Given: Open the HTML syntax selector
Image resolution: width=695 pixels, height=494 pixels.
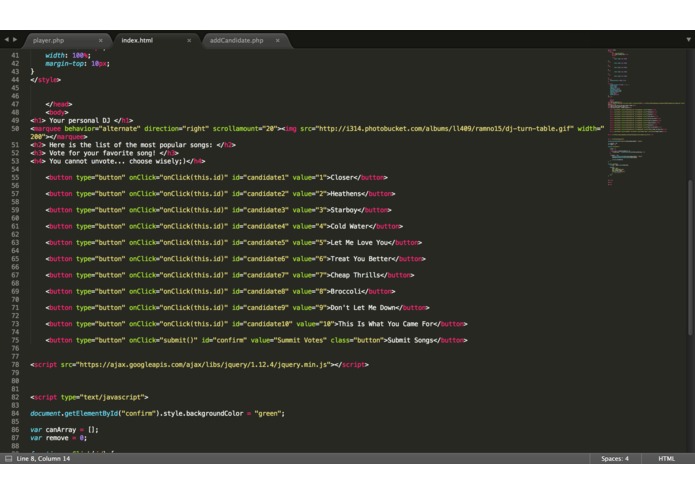Looking at the screenshot, I should point(666,459).
